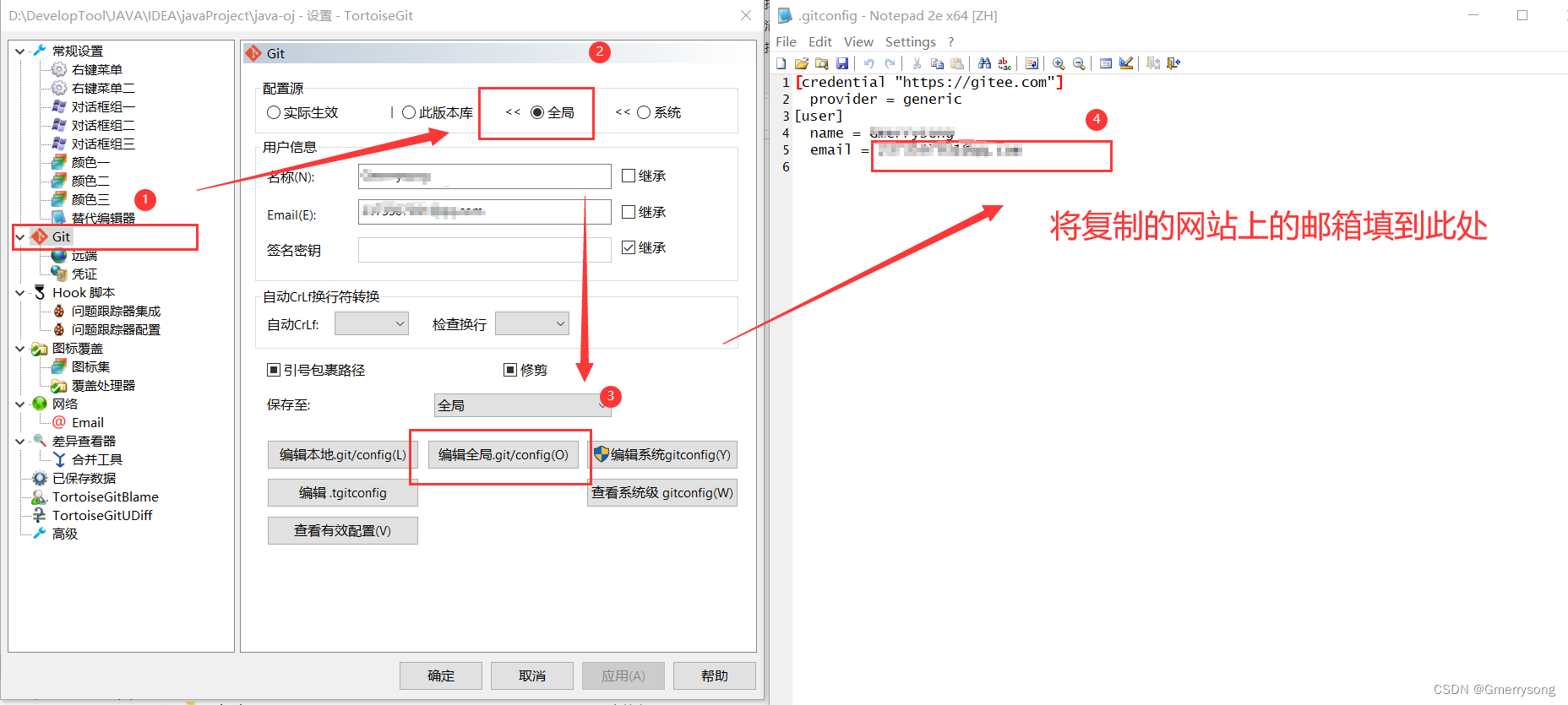
Task: Click the Paste icon in Notepad2 toolbar
Action: 957,63
